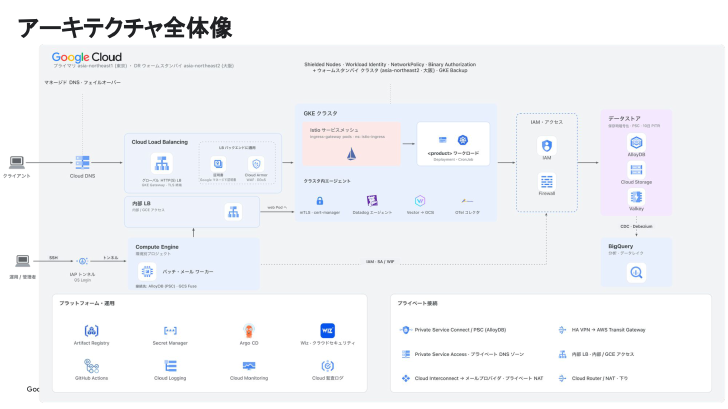Click the 'CDC・Debezium' arrow label
Image resolution: width=728 pixels, height=409 pixels.
(636, 227)
